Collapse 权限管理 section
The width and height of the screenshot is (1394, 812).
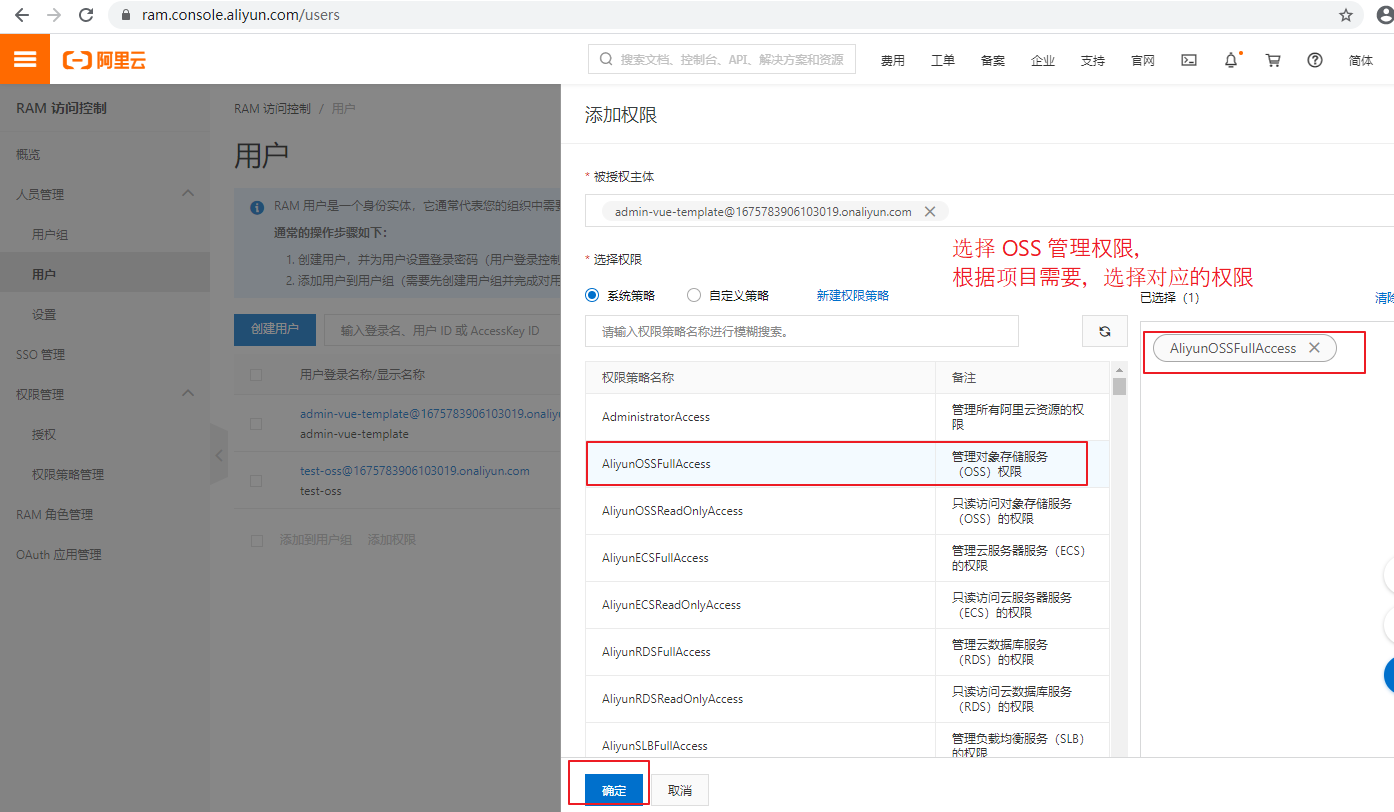coord(188,394)
